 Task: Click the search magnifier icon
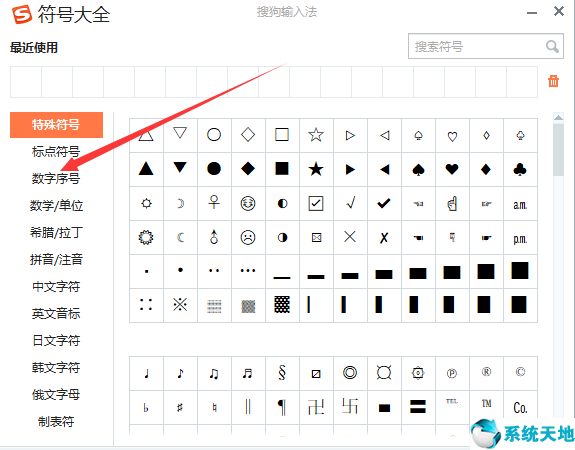tap(552, 47)
